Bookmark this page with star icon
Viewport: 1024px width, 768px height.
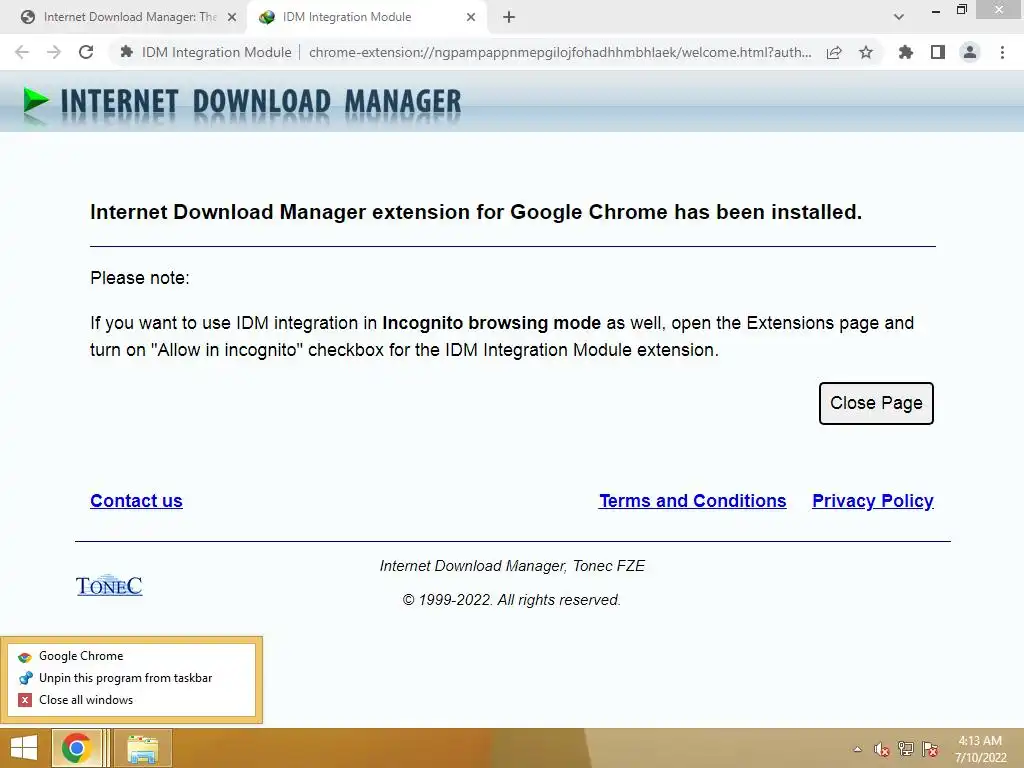[866, 52]
